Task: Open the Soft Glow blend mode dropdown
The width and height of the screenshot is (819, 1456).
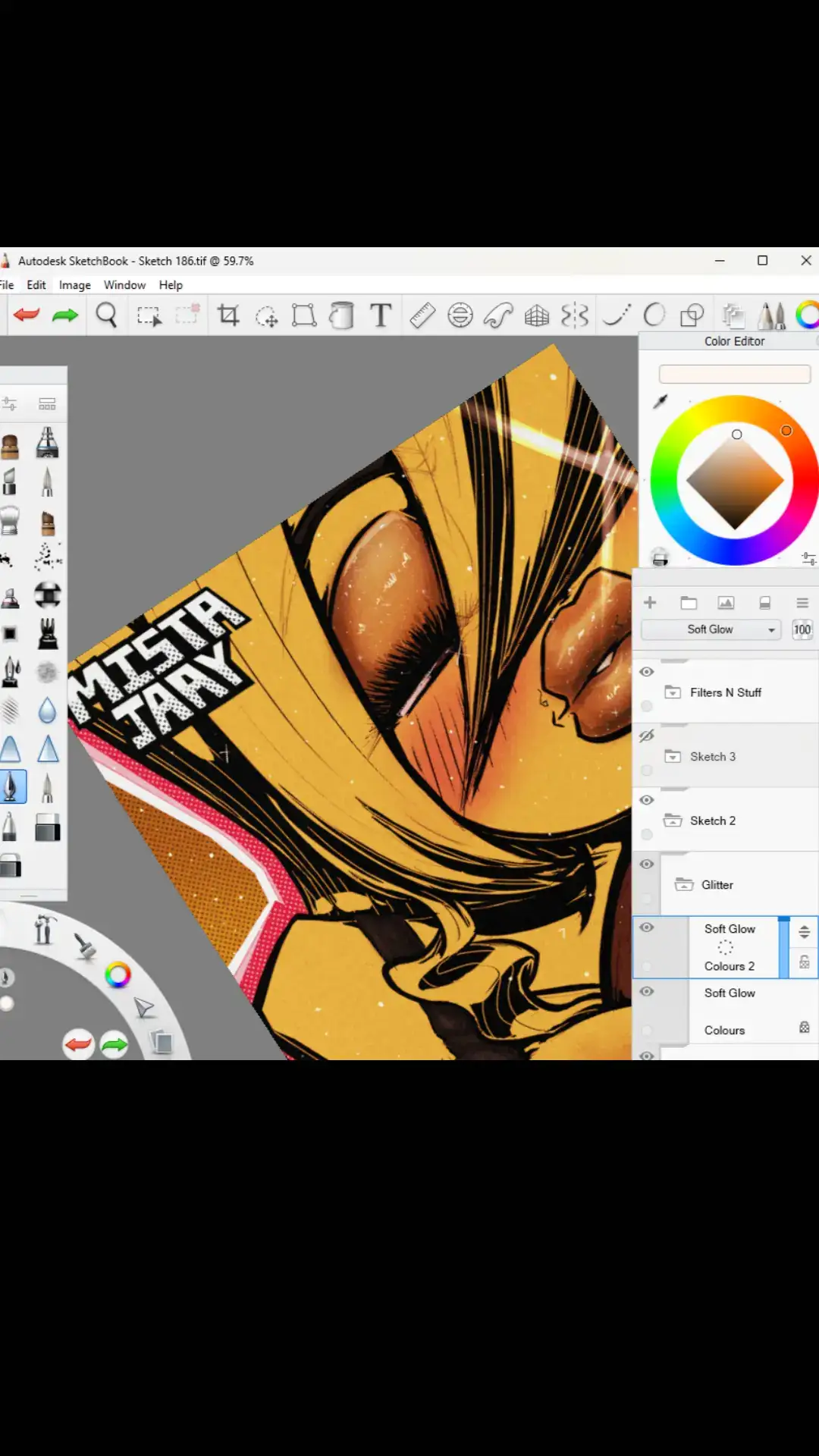Action: click(x=711, y=629)
